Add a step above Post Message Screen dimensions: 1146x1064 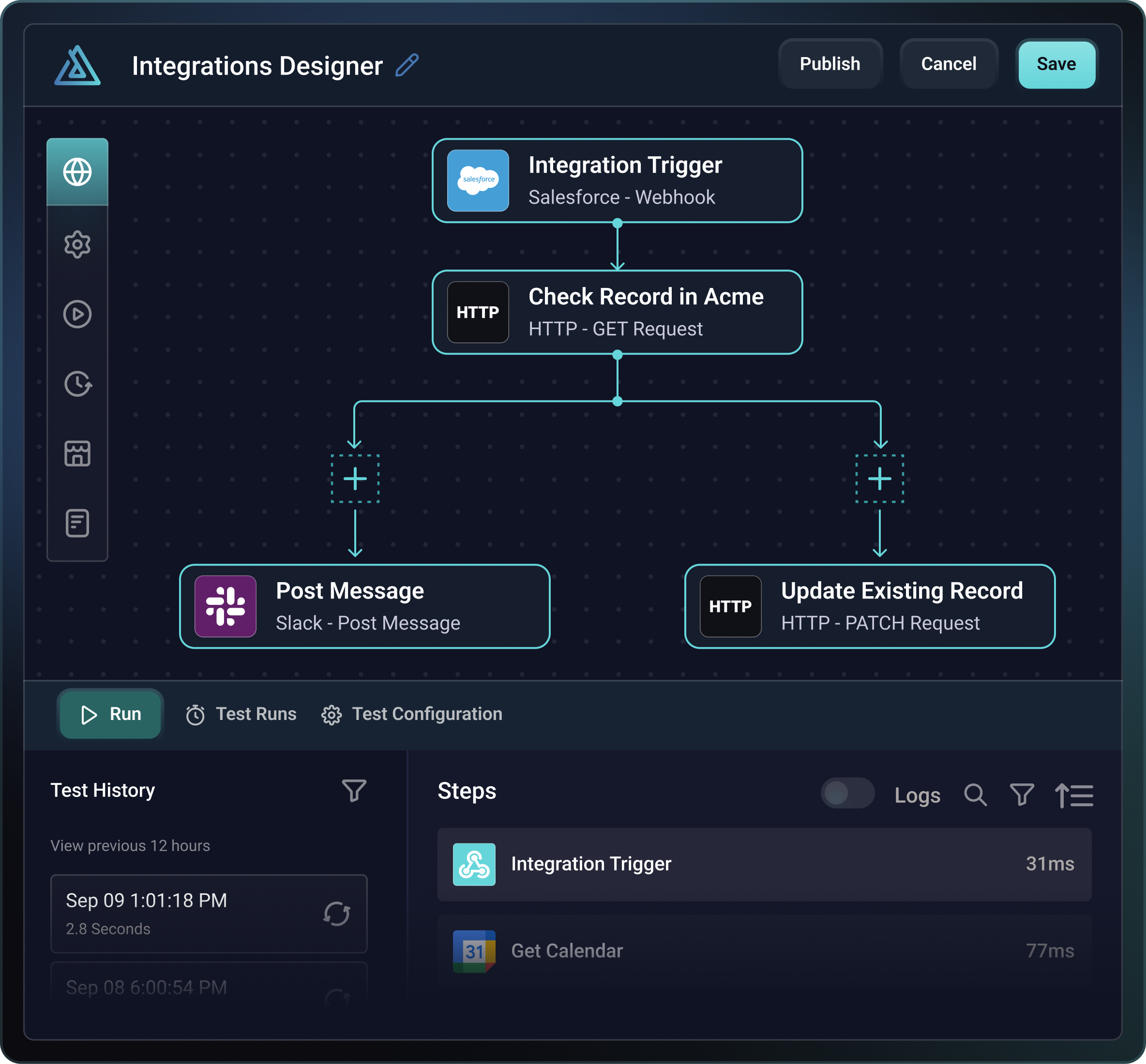coord(355,479)
